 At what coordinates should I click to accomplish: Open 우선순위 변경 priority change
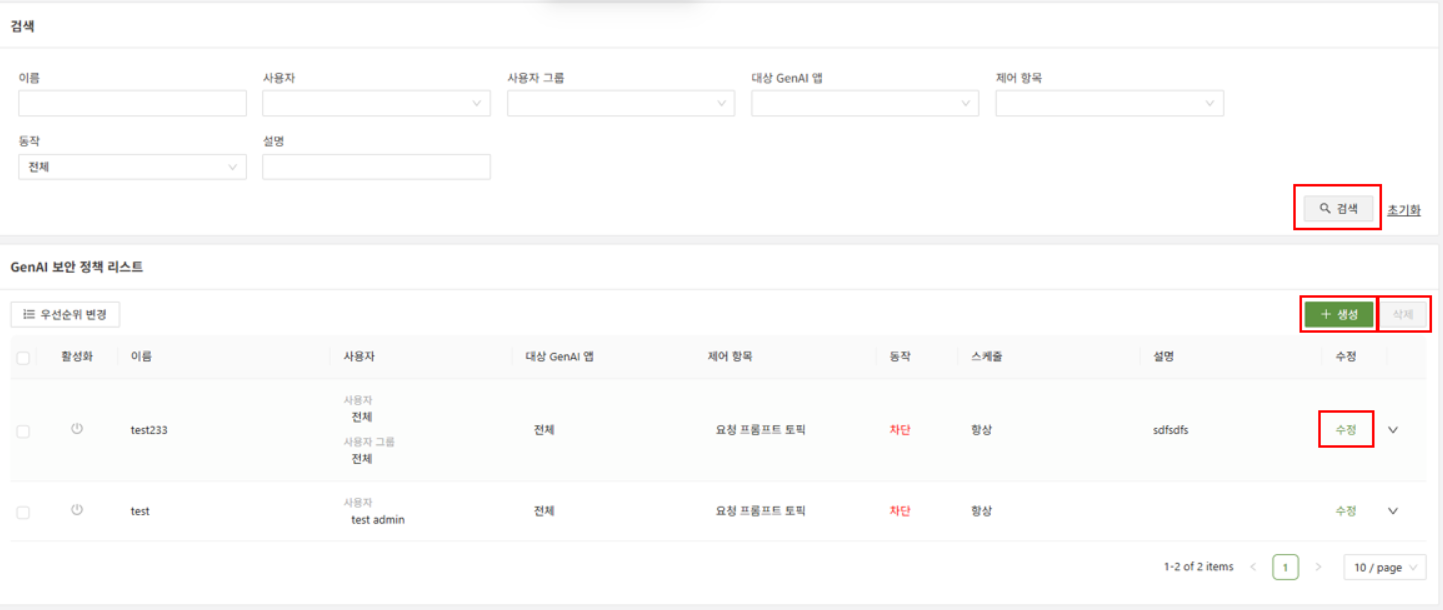point(65,314)
